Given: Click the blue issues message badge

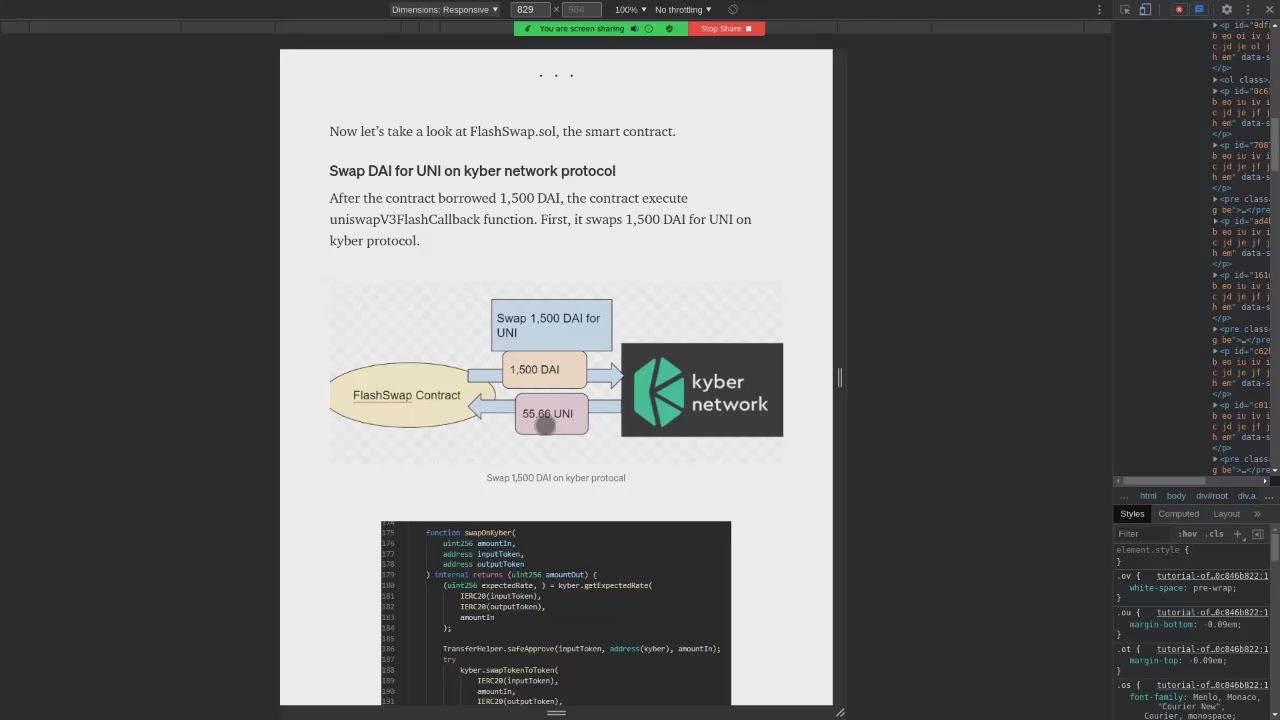Looking at the screenshot, I should pyautogui.click(x=1199, y=9).
